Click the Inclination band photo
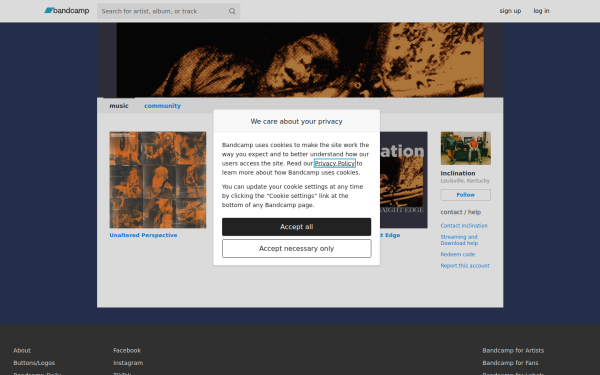This screenshot has height=375, width=600. [465, 148]
